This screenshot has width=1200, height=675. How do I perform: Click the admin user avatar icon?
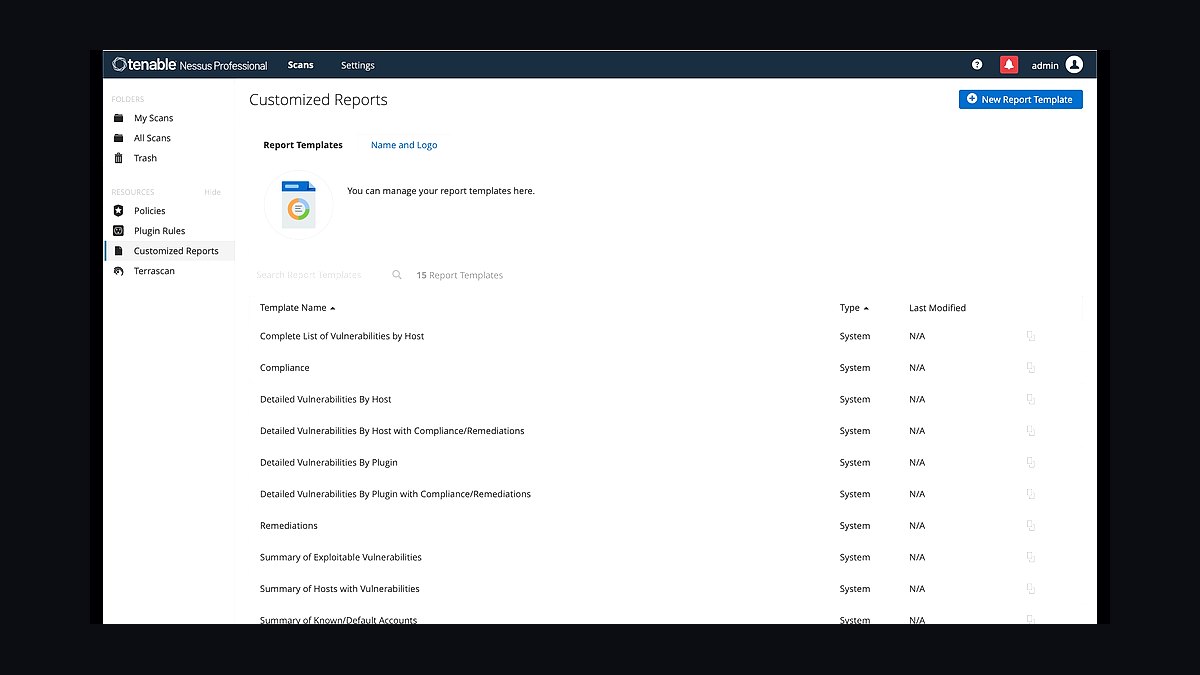(1074, 65)
